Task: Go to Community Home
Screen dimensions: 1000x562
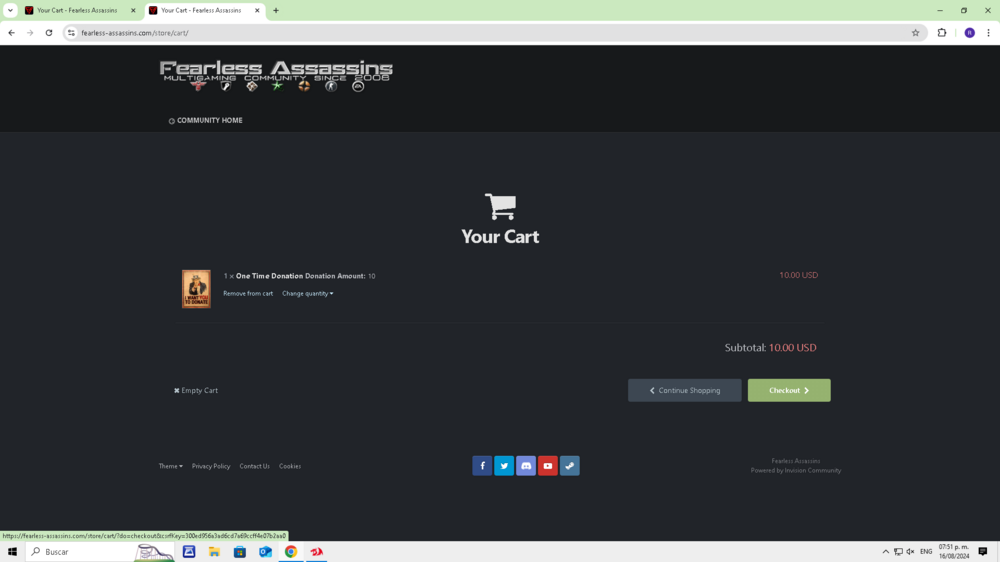Action: point(205,120)
